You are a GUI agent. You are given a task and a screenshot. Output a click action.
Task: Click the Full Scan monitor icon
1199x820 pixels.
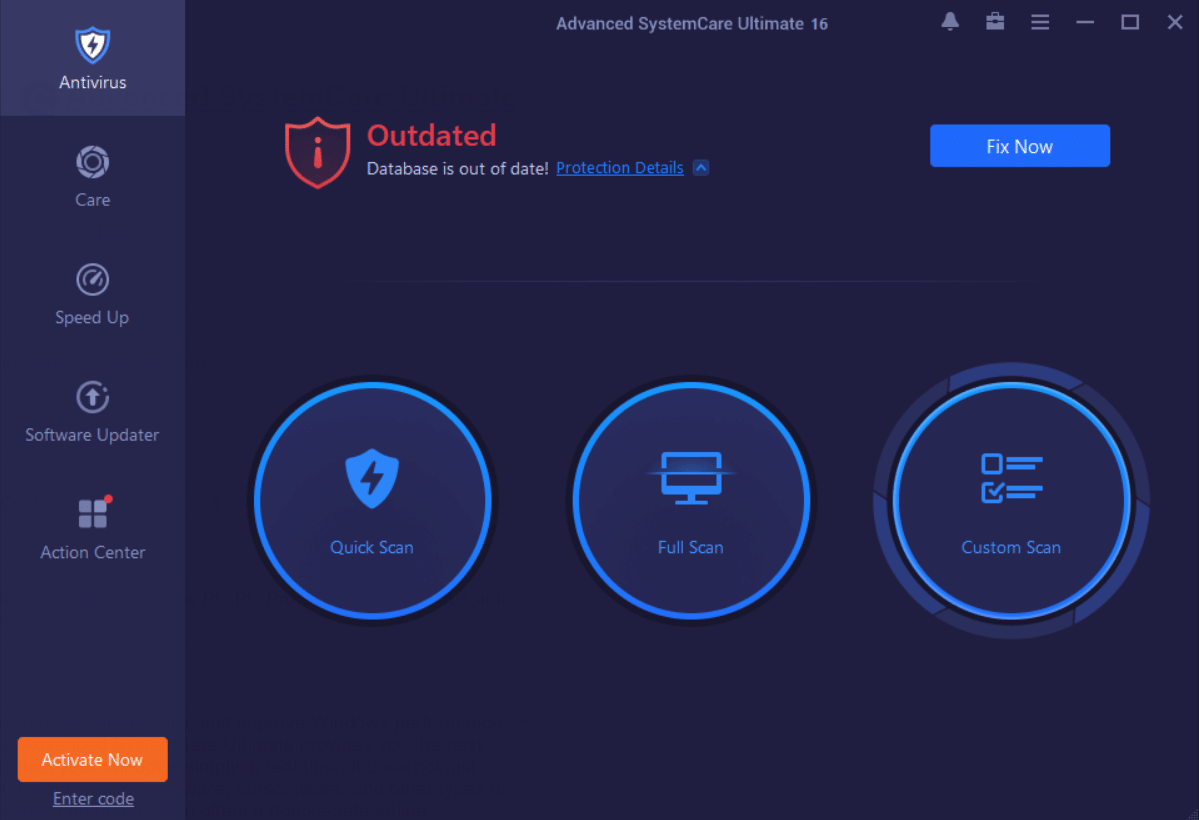pos(690,476)
